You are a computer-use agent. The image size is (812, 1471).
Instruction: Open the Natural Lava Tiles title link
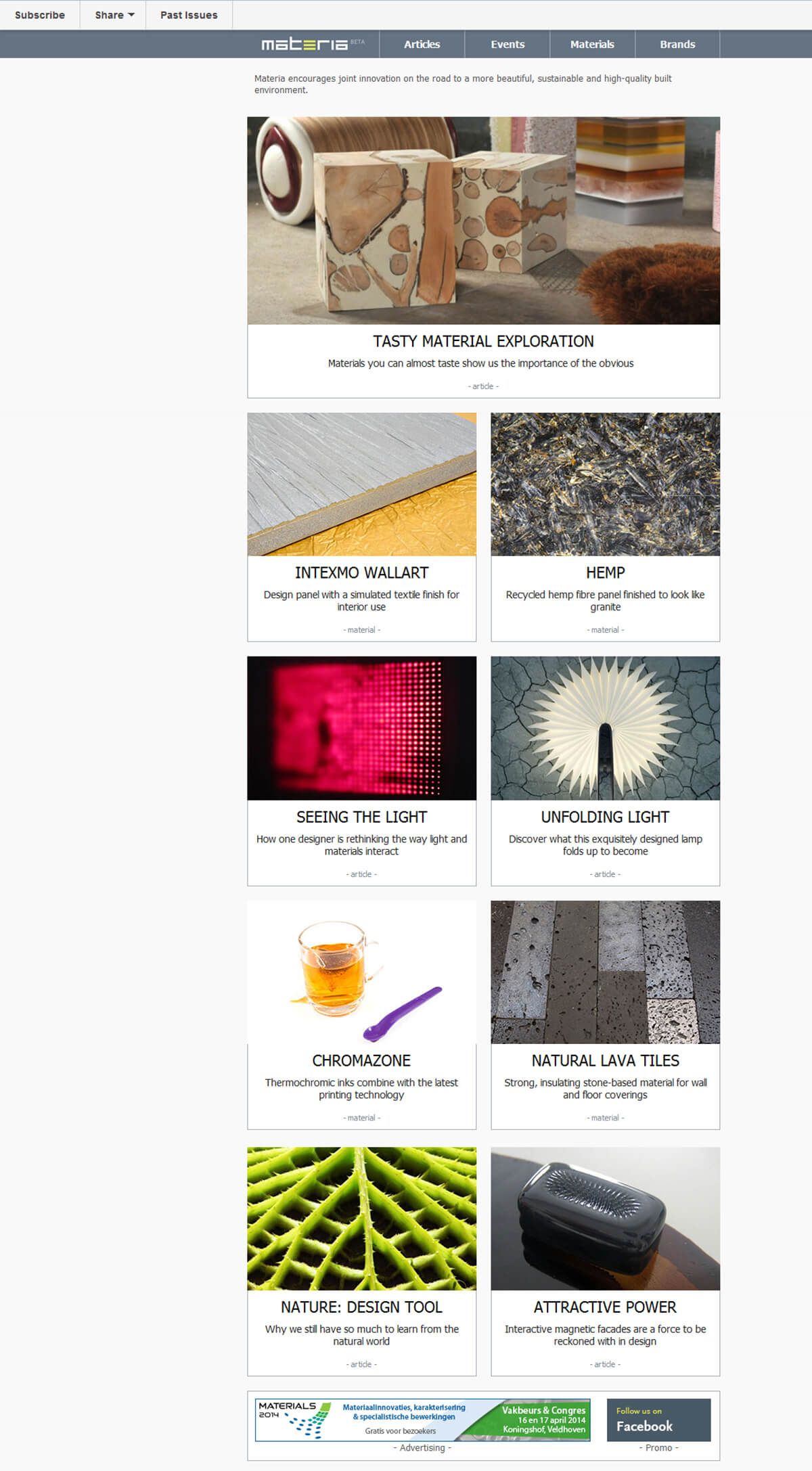[605, 1060]
